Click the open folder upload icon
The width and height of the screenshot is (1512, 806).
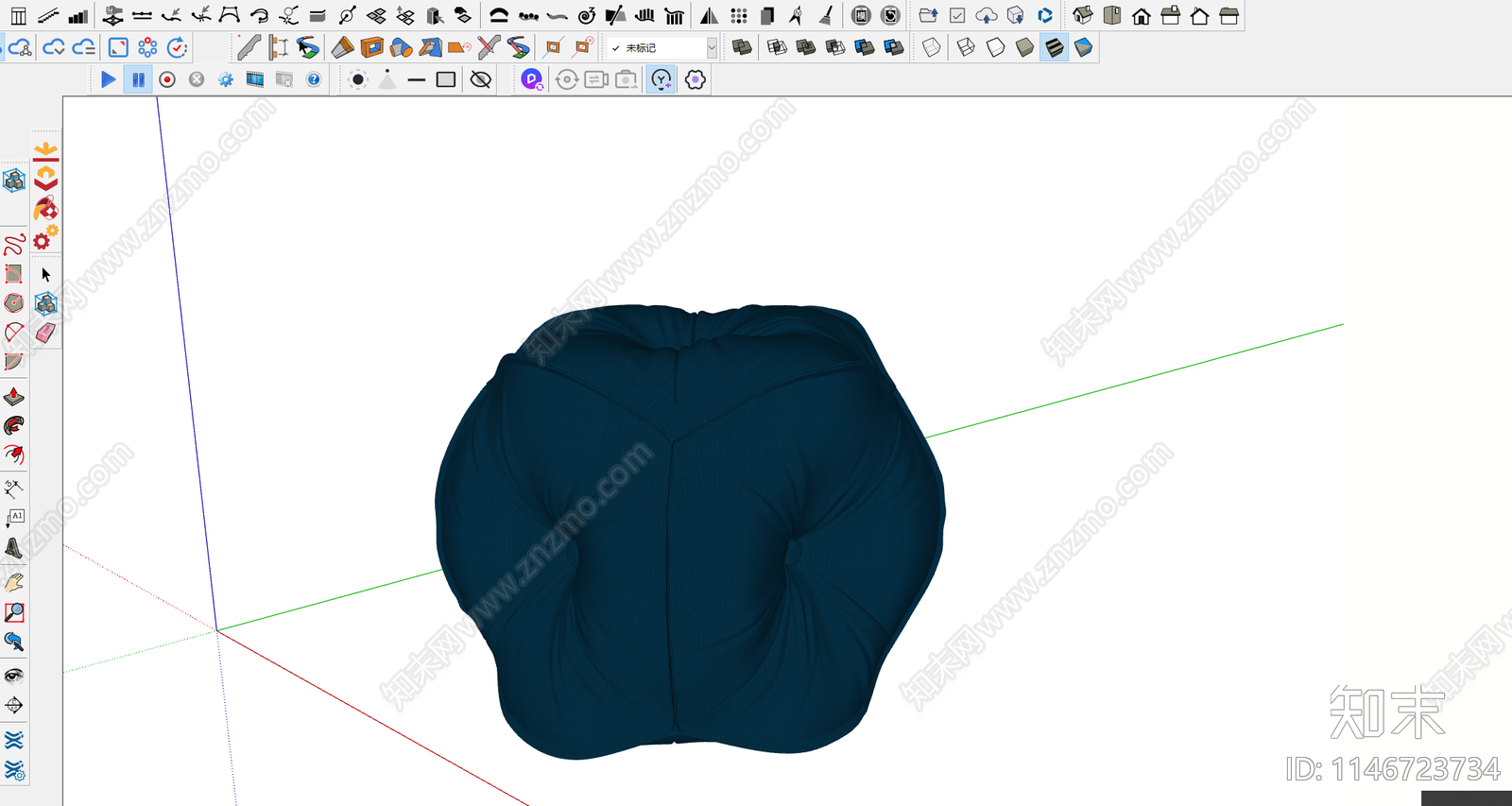[x=928, y=16]
